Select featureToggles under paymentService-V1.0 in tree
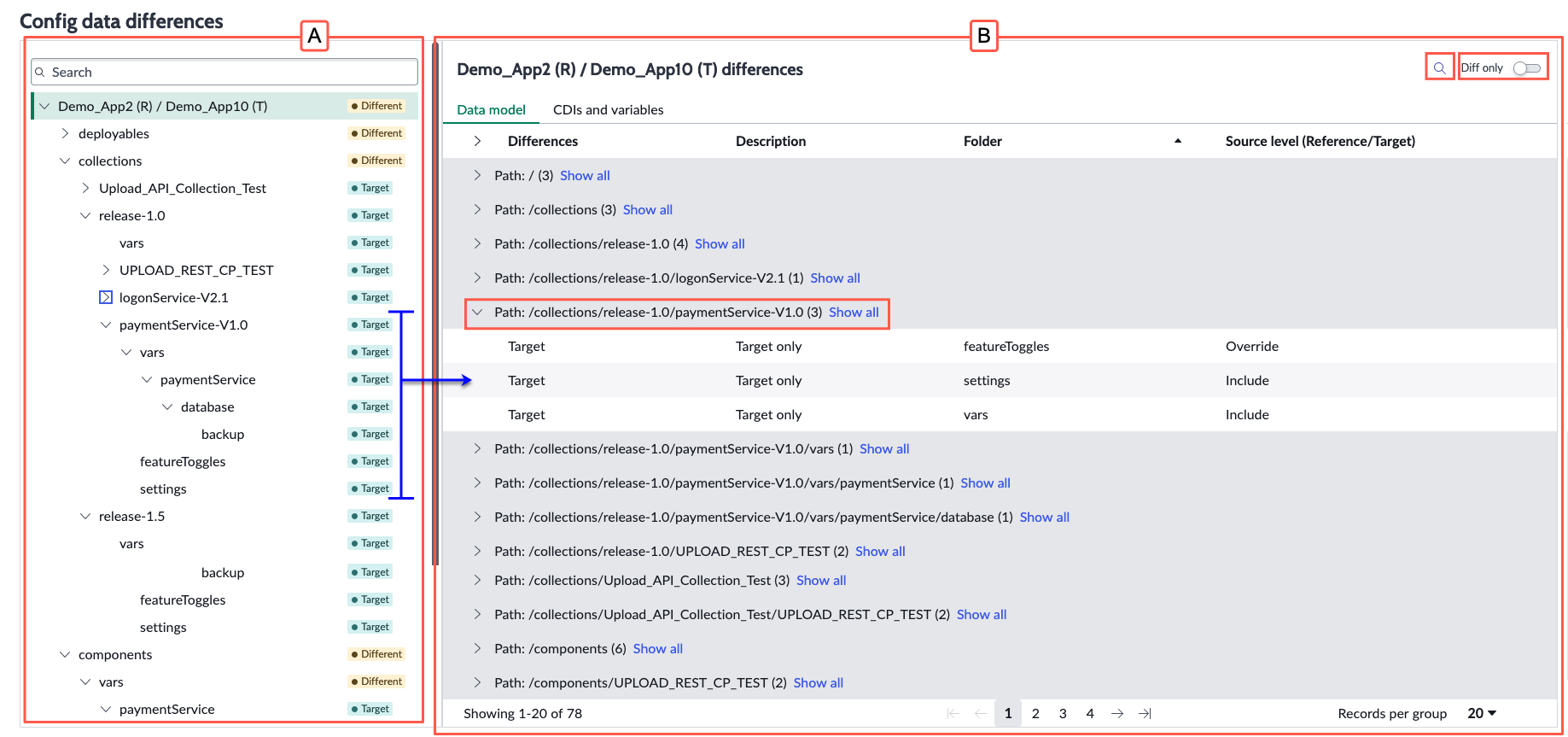Image resolution: width=1568 pixels, height=737 pixels. pyautogui.click(x=183, y=461)
